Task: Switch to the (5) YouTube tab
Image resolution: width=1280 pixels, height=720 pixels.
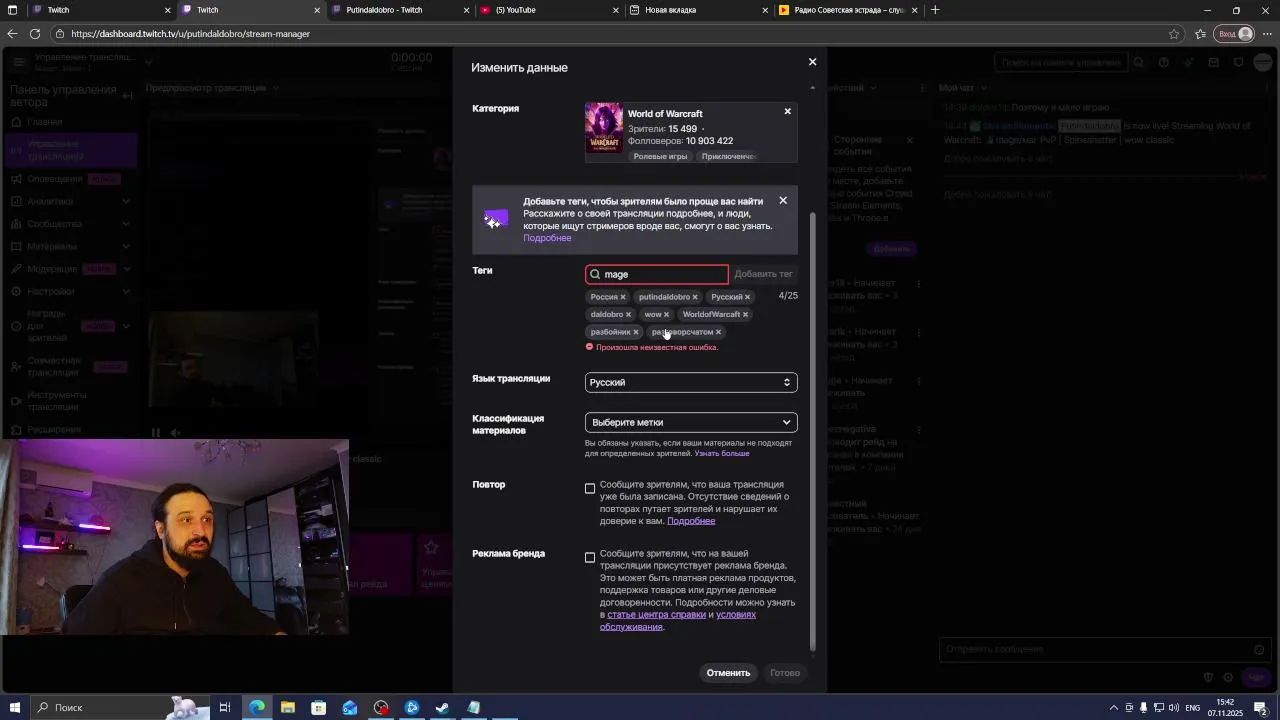Action: coord(550,10)
